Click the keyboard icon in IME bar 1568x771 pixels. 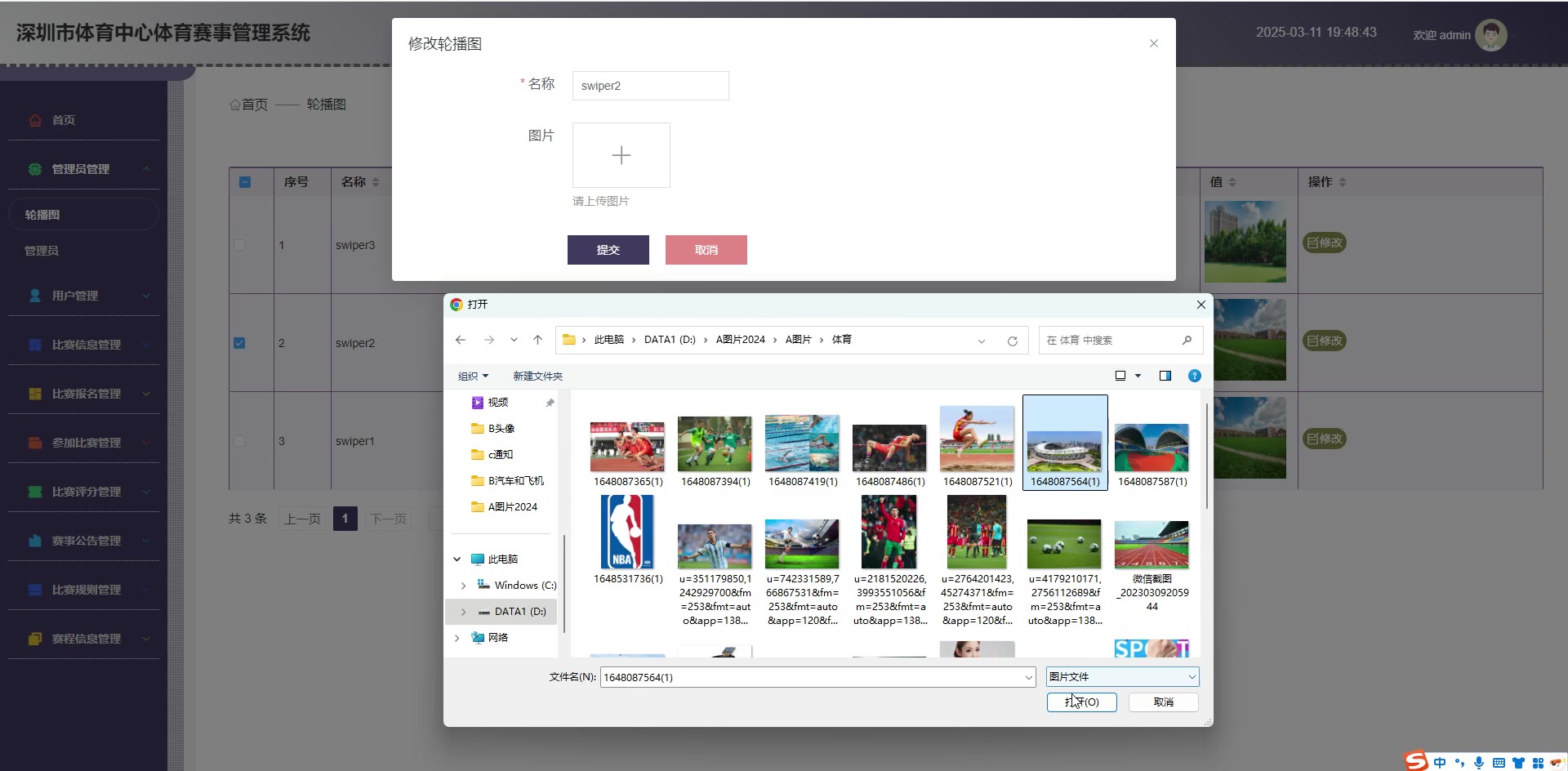click(x=1499, y=763)
